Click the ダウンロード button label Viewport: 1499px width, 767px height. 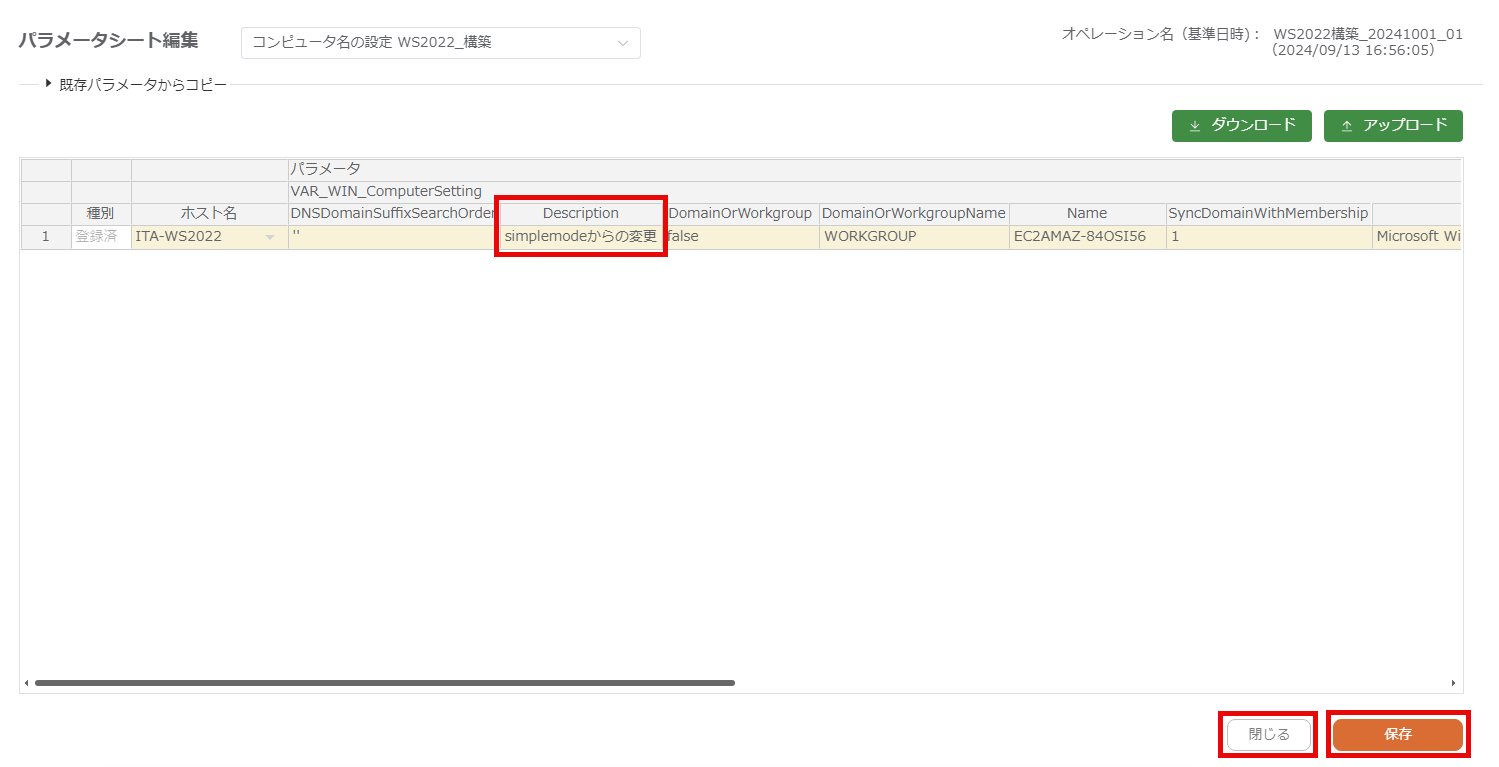[1253, 125]
